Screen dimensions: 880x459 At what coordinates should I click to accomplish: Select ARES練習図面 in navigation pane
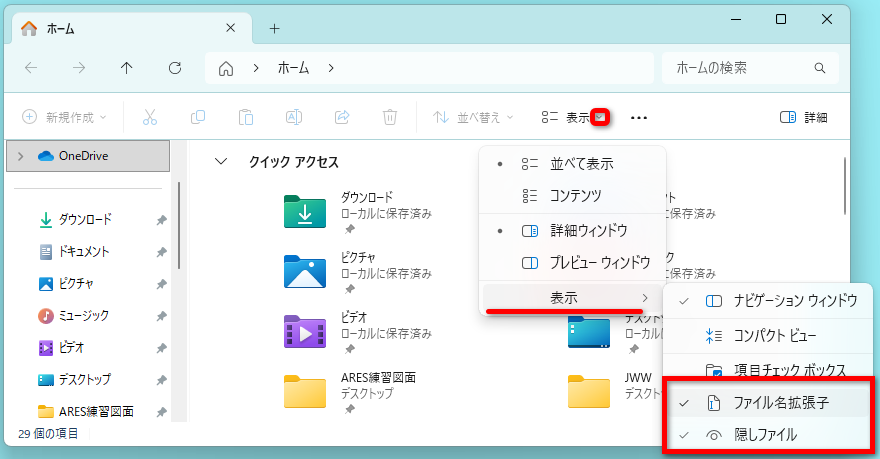click(x=96, y=411)
